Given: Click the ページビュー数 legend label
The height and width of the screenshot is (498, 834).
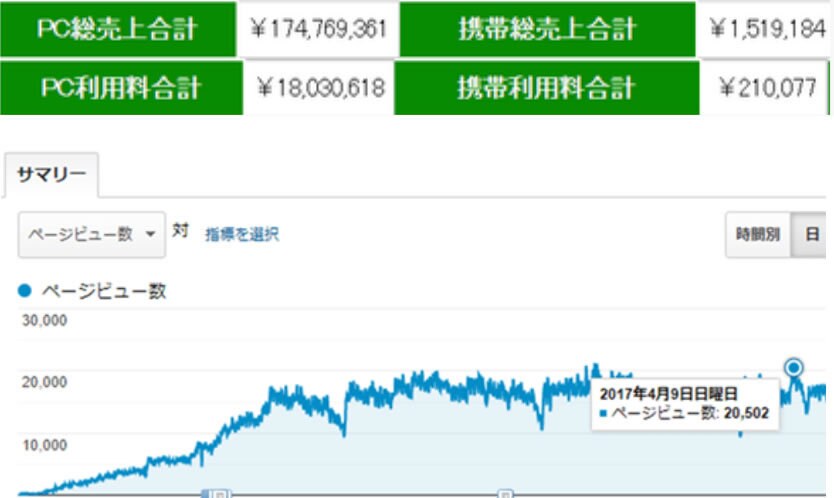Looking at the screenshot, I should click(104, 291).
